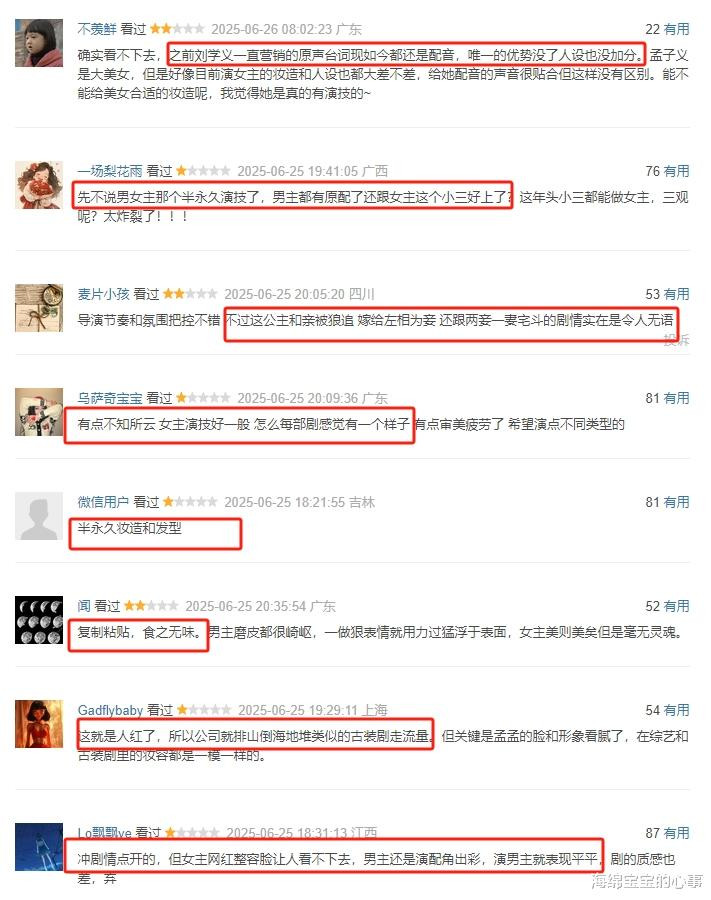Viewport: 711px width, 900px height.
Task: Vote 有用 on 闻's review with 52 votes
Action: point(677,606)
